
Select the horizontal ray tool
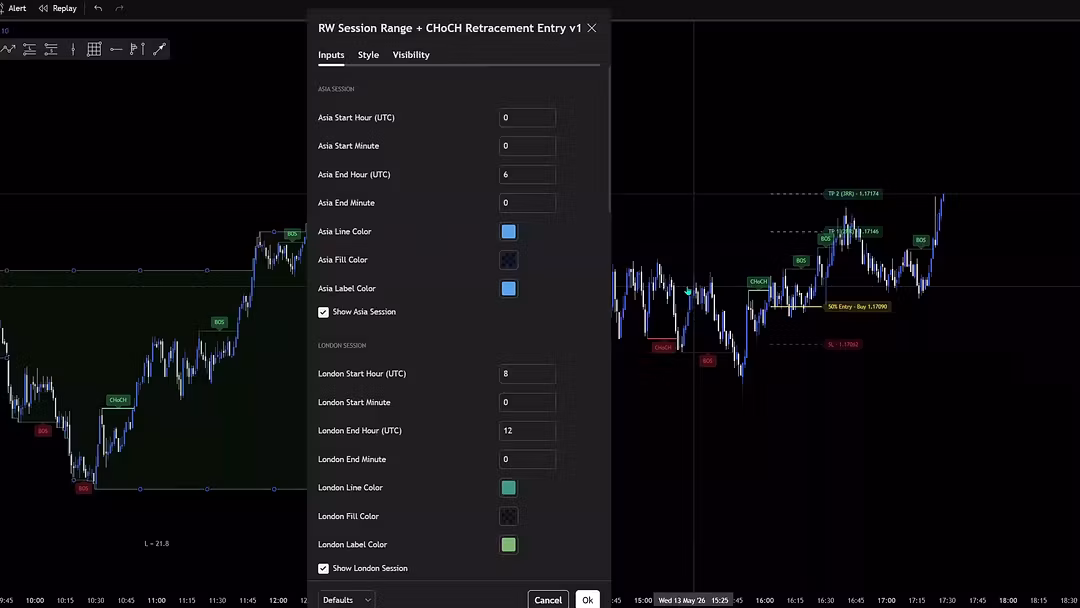(116, 49)
